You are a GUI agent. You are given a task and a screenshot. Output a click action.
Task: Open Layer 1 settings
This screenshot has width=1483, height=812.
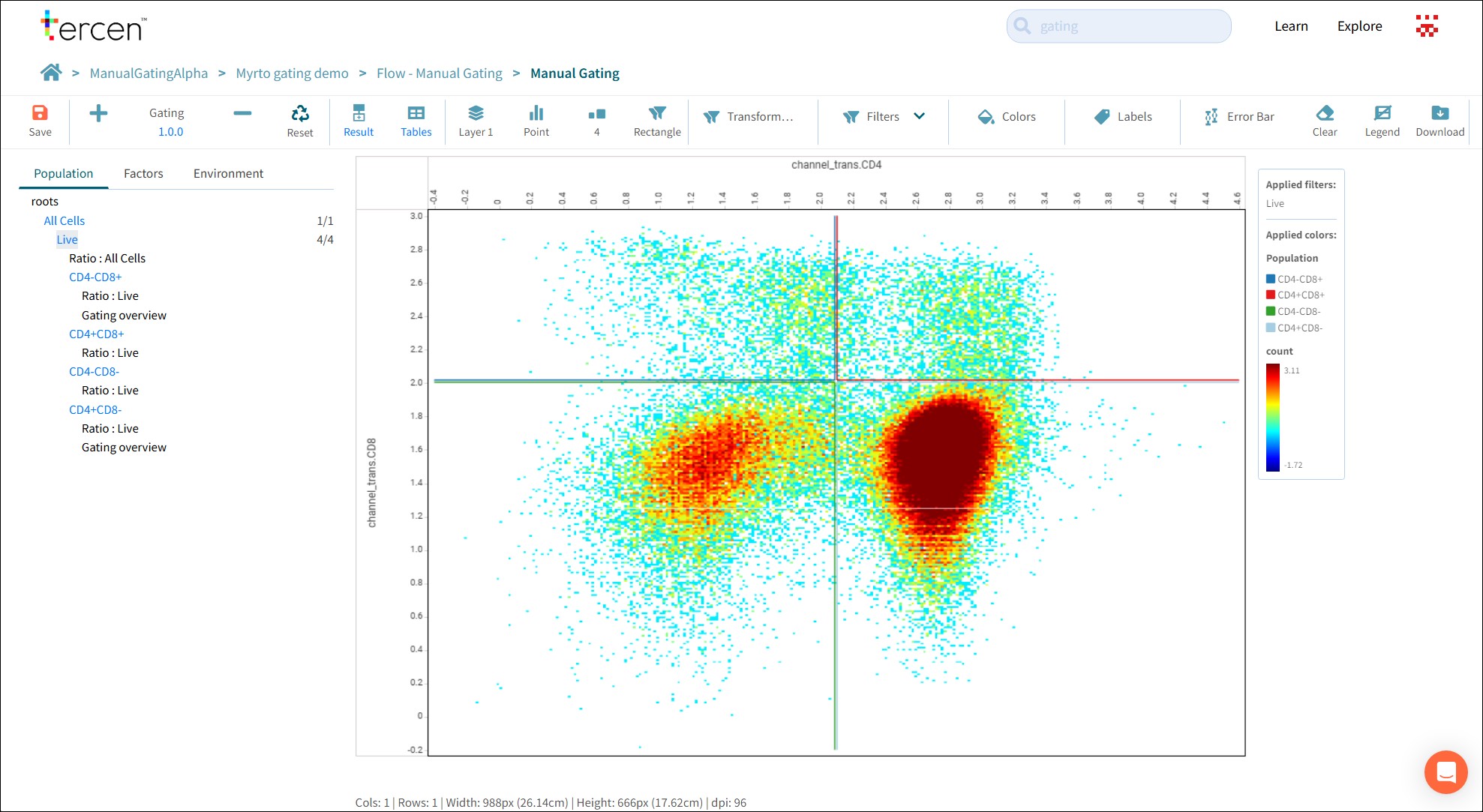476,121
